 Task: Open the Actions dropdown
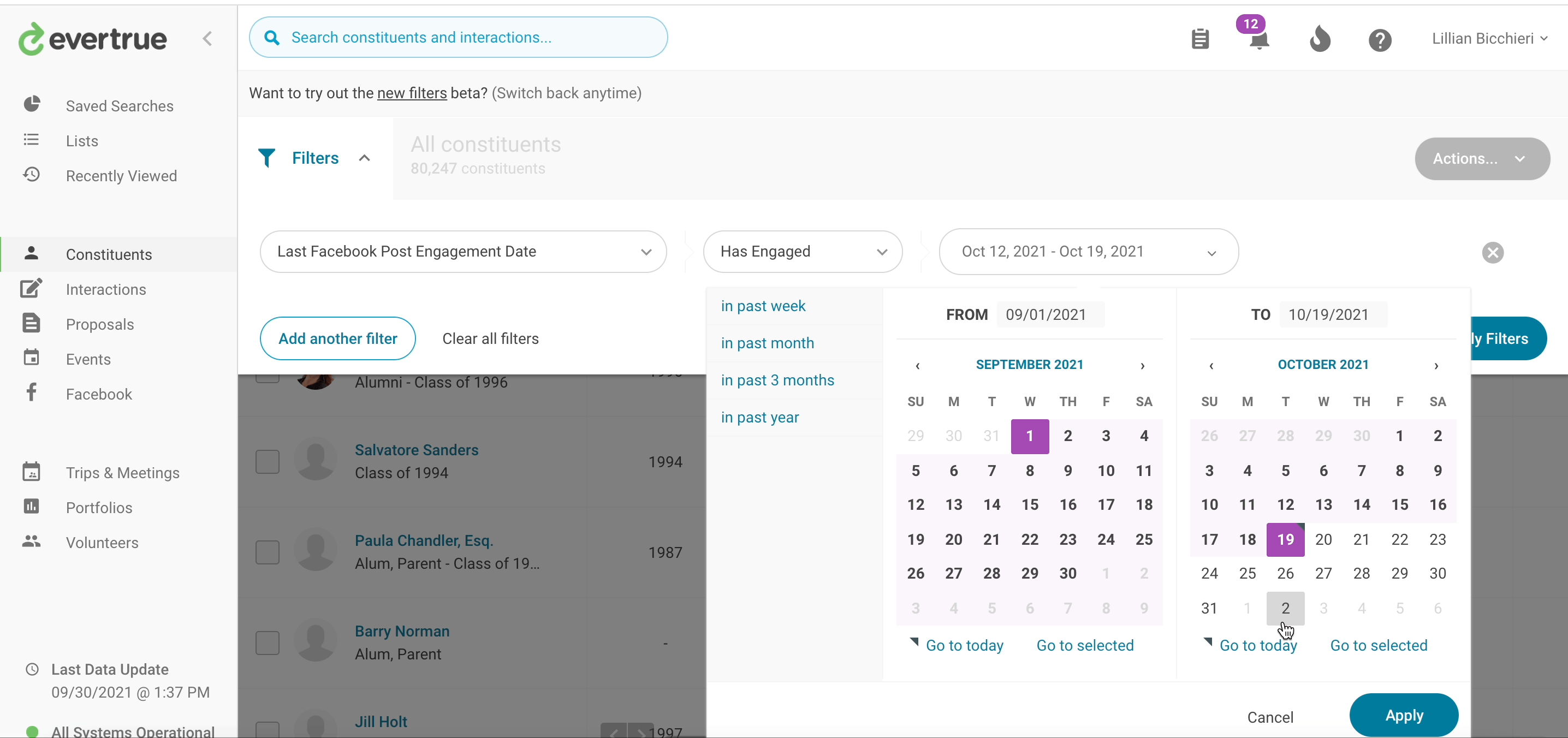pyautogui.click(x=1482, y=159)
